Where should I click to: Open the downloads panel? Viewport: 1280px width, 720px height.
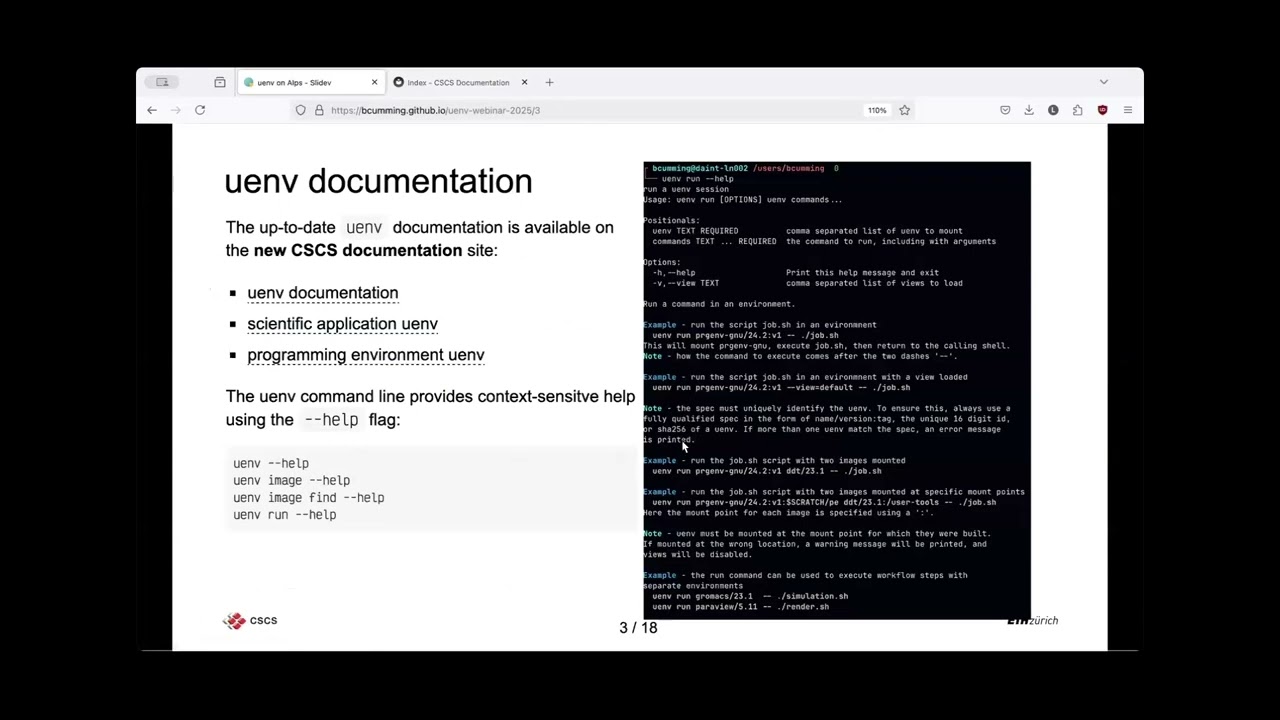(x=1029, y=110)
